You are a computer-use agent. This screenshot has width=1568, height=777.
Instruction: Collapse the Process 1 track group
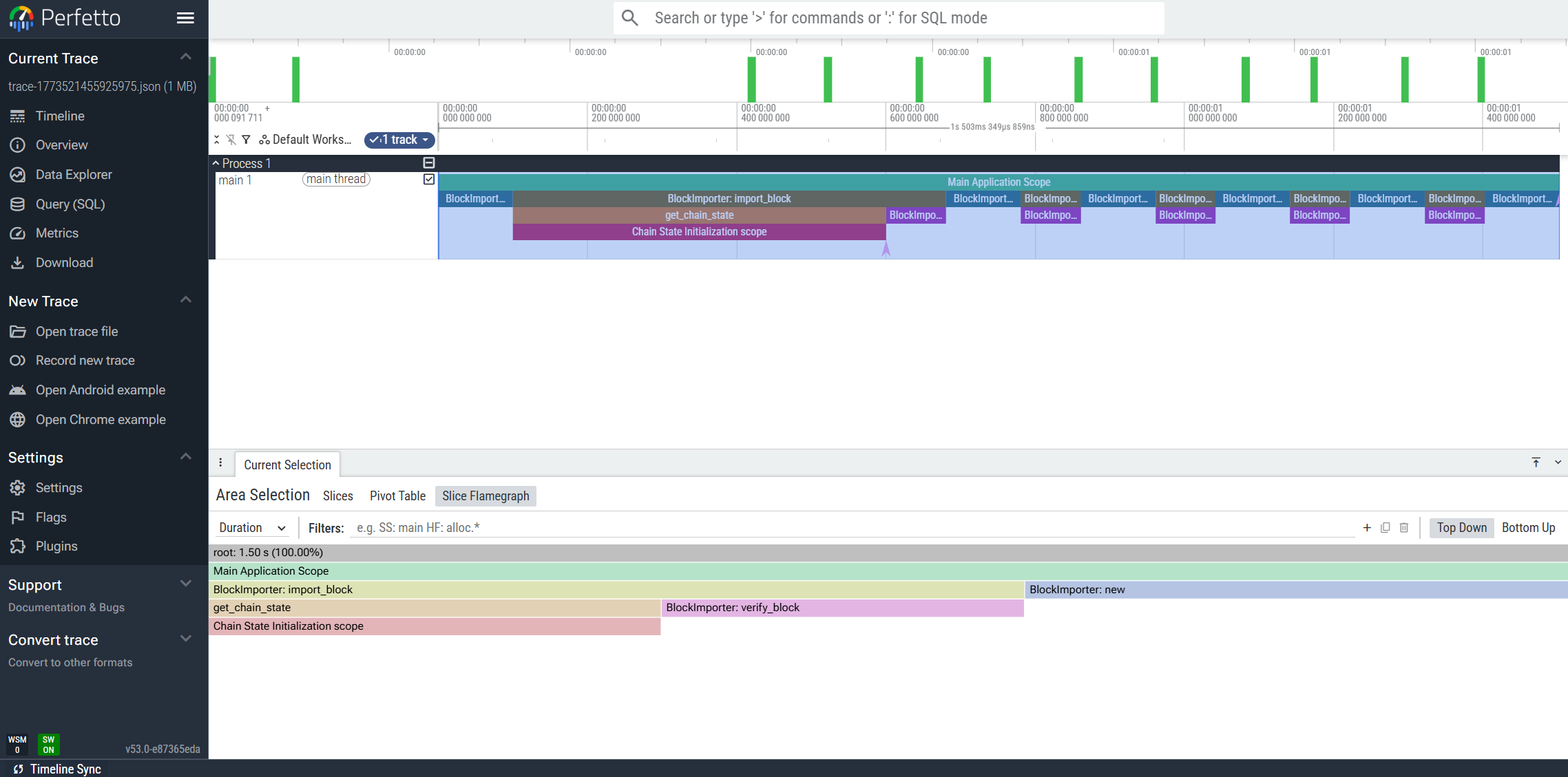(216, 163)
